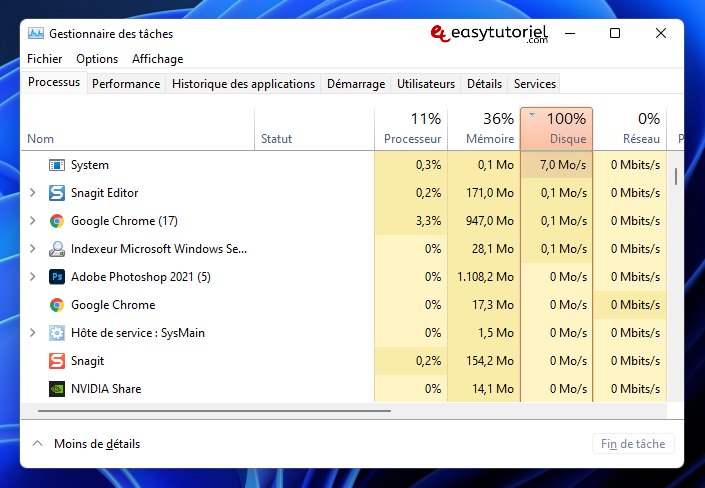Select the Processus tab
705x488 pixels.
pyautogui.click(x=54, y=82)
